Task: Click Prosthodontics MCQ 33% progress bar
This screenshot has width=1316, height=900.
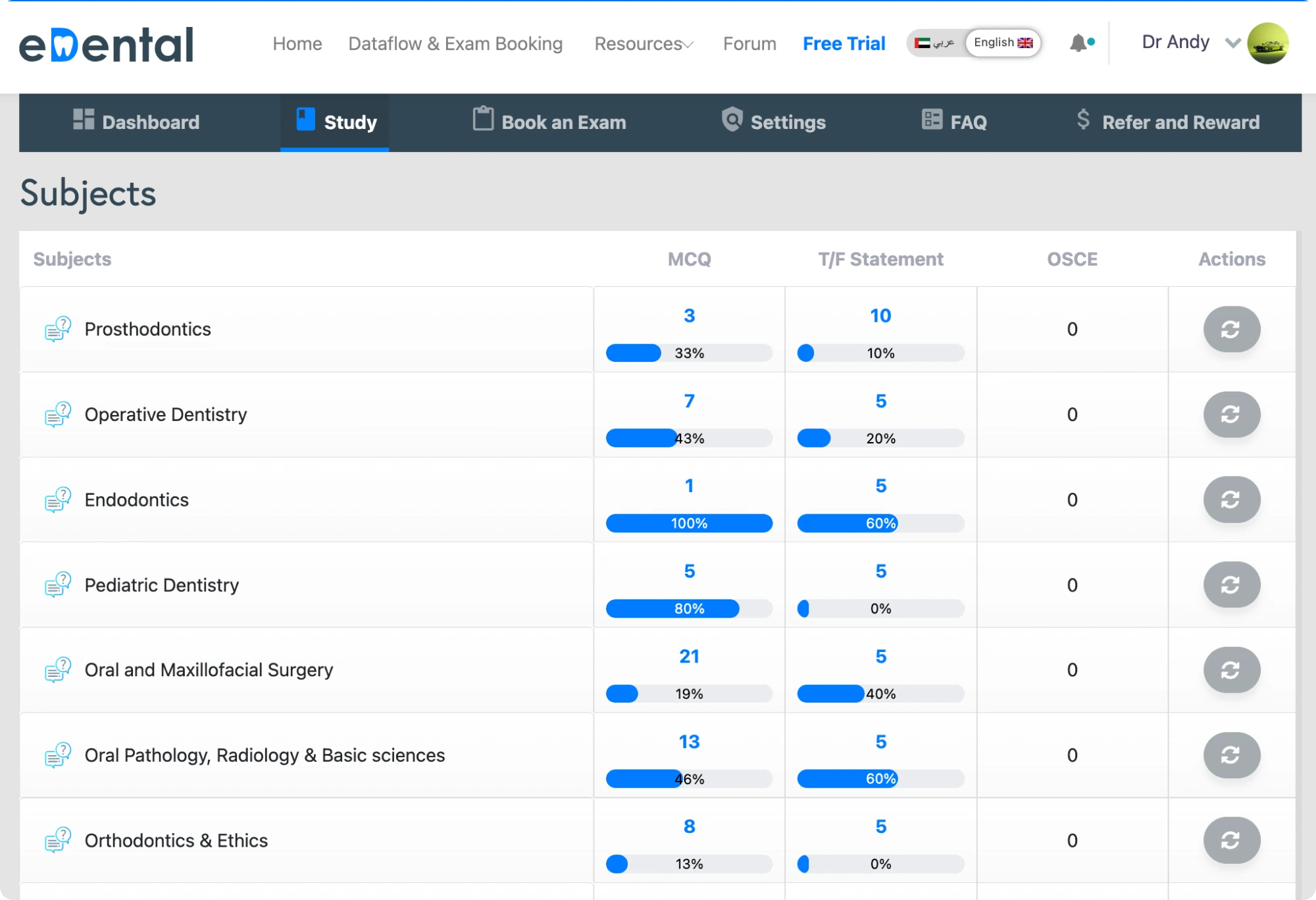Action: coord(689,353)
